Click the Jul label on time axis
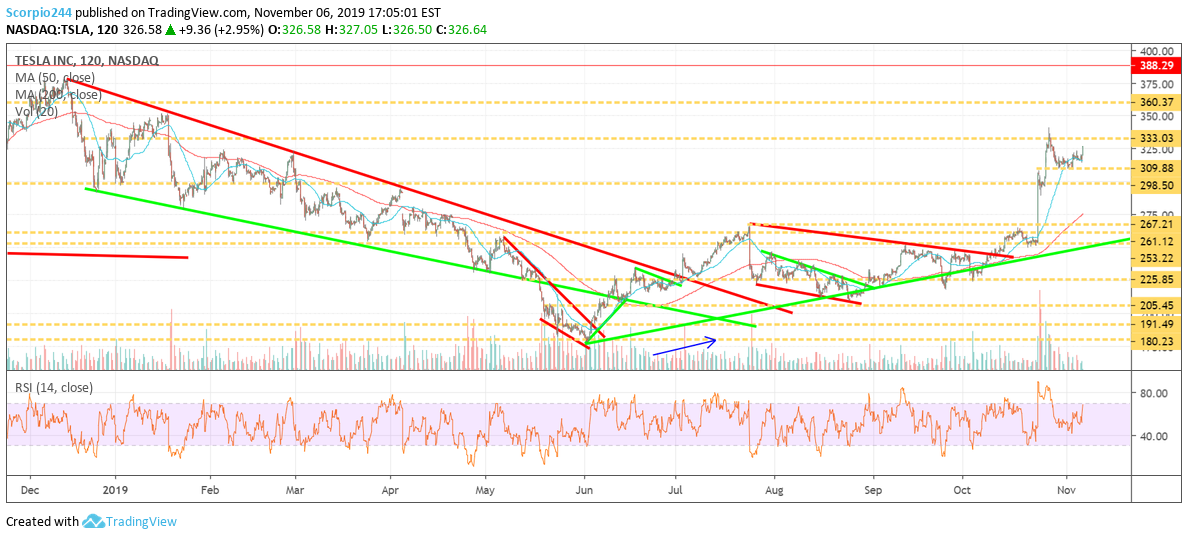 point(677,490)
